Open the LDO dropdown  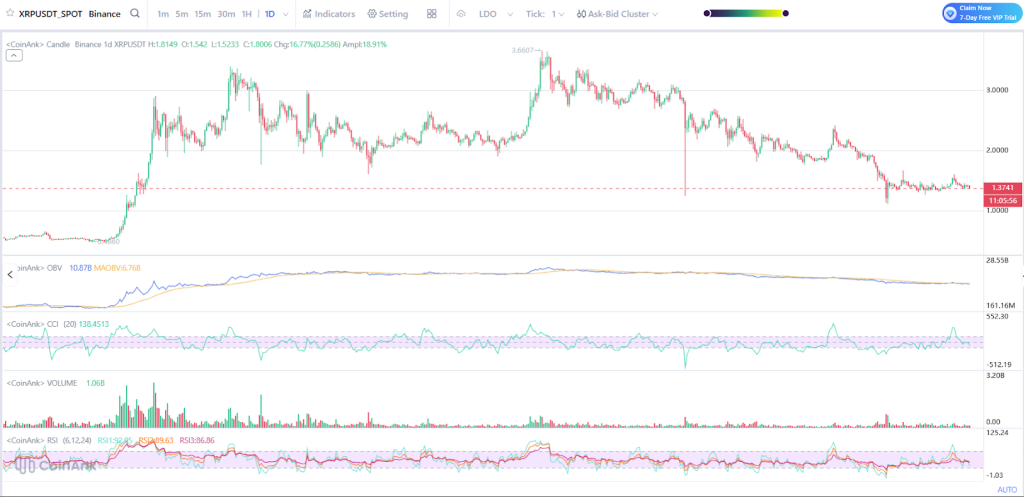click(495, 14)
